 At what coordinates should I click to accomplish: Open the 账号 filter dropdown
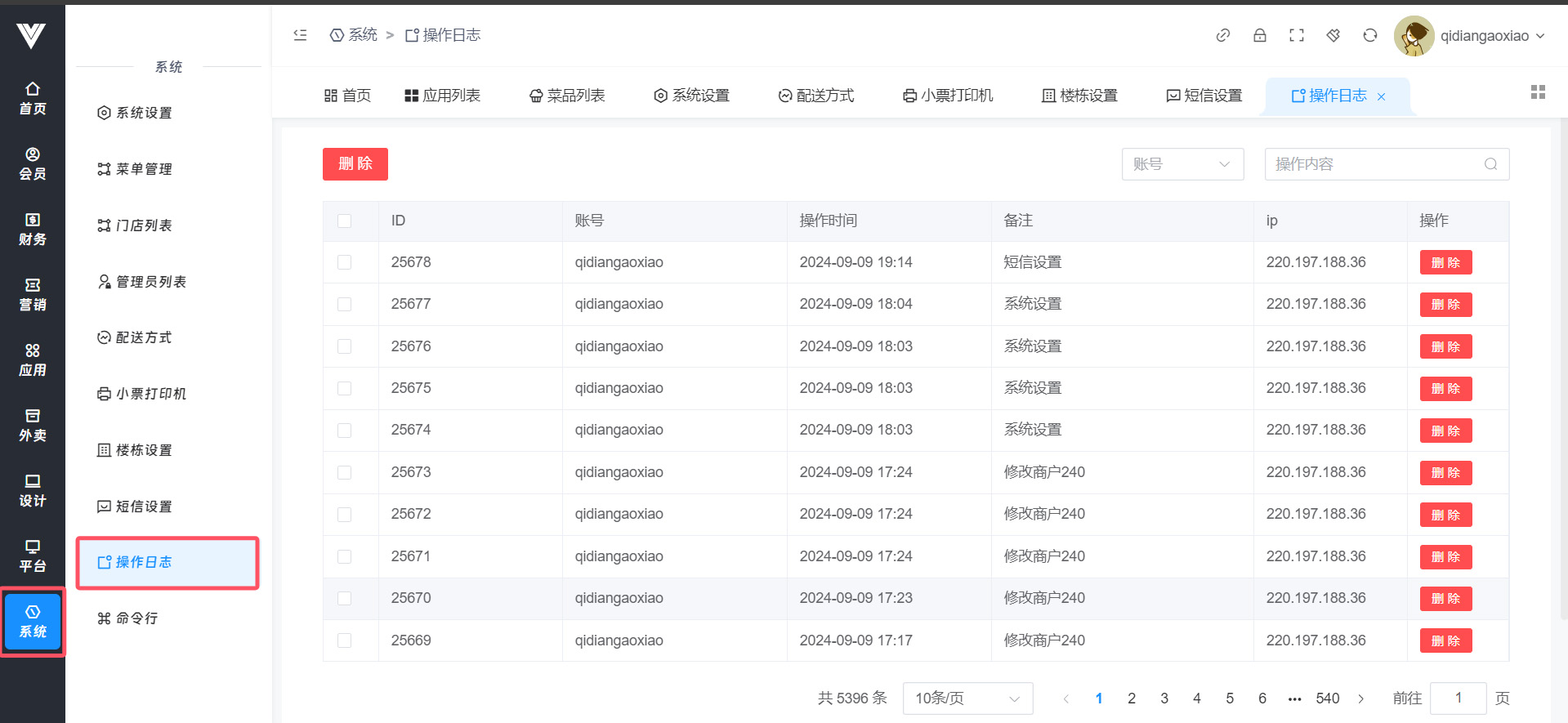pyautogui.click(x=1182, y=164)
